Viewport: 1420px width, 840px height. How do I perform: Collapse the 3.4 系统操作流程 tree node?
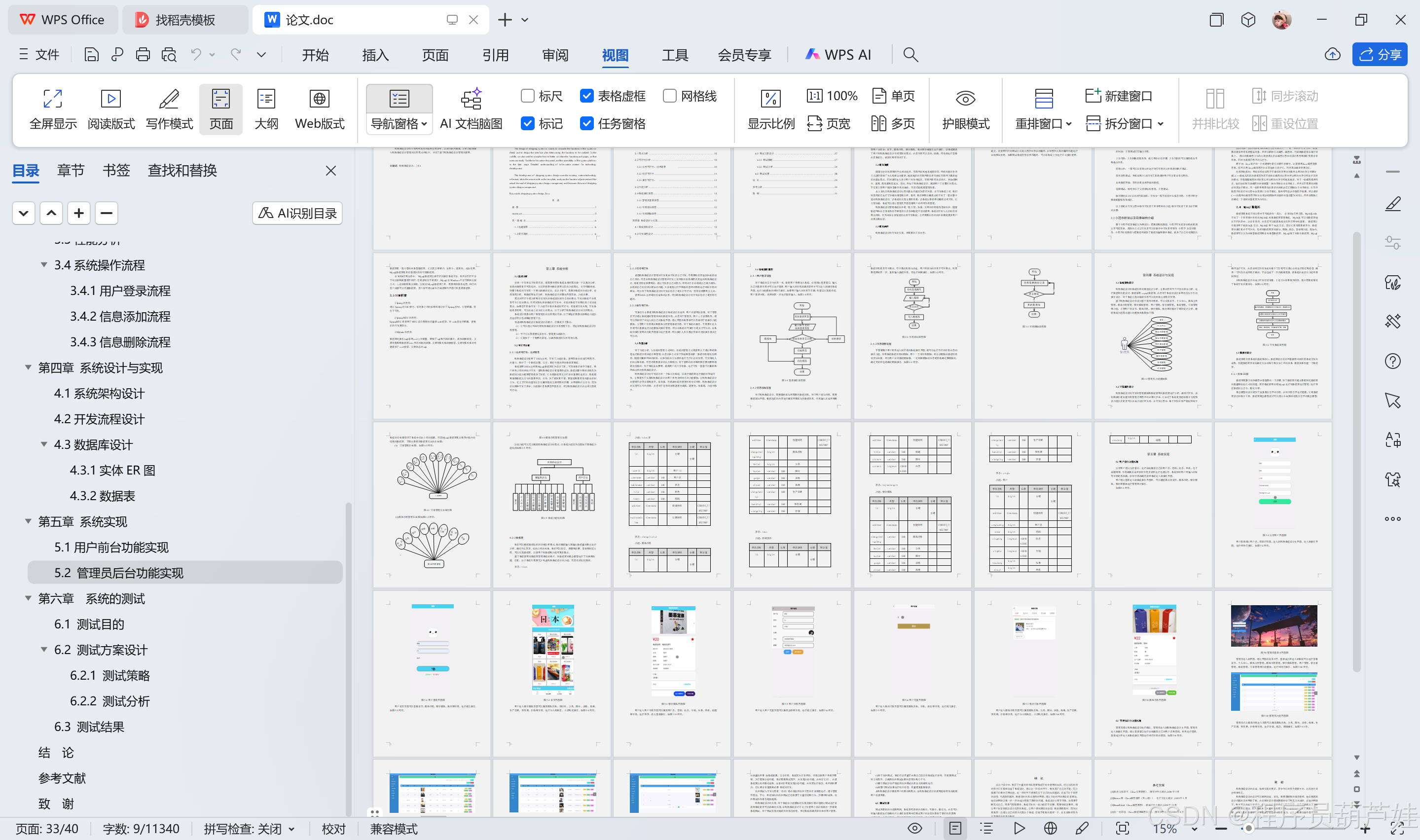coord(43,265)
